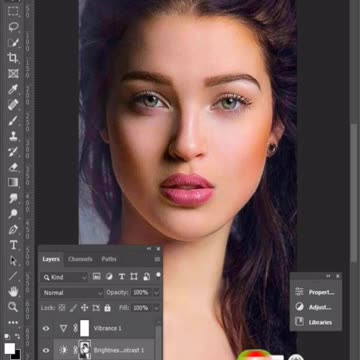This screenshot has width=360, height=360.
Task: Open the Edit Toolbar three-dots menu
Action: [13, 322]
